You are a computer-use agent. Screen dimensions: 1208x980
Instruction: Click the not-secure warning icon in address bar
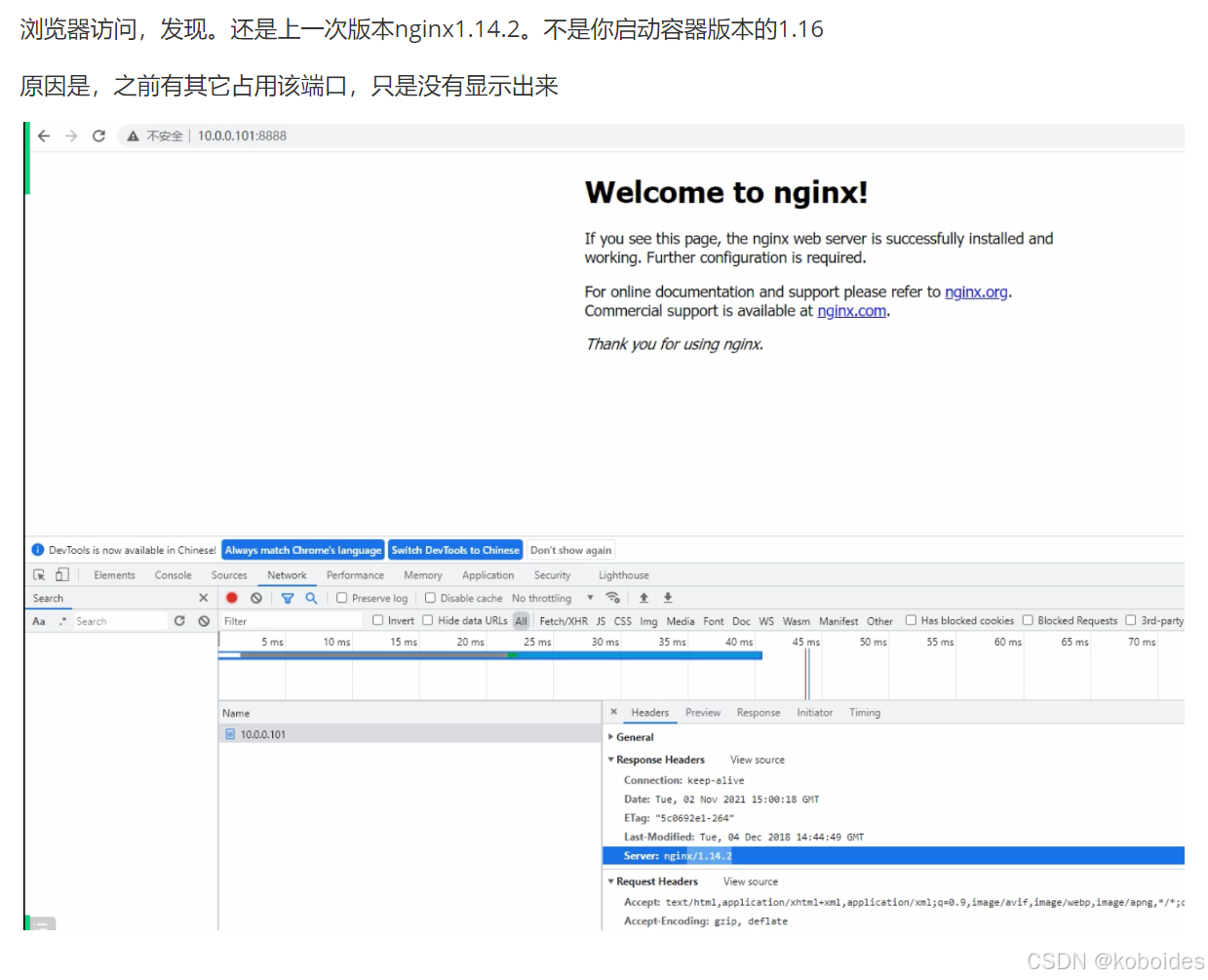133,136
